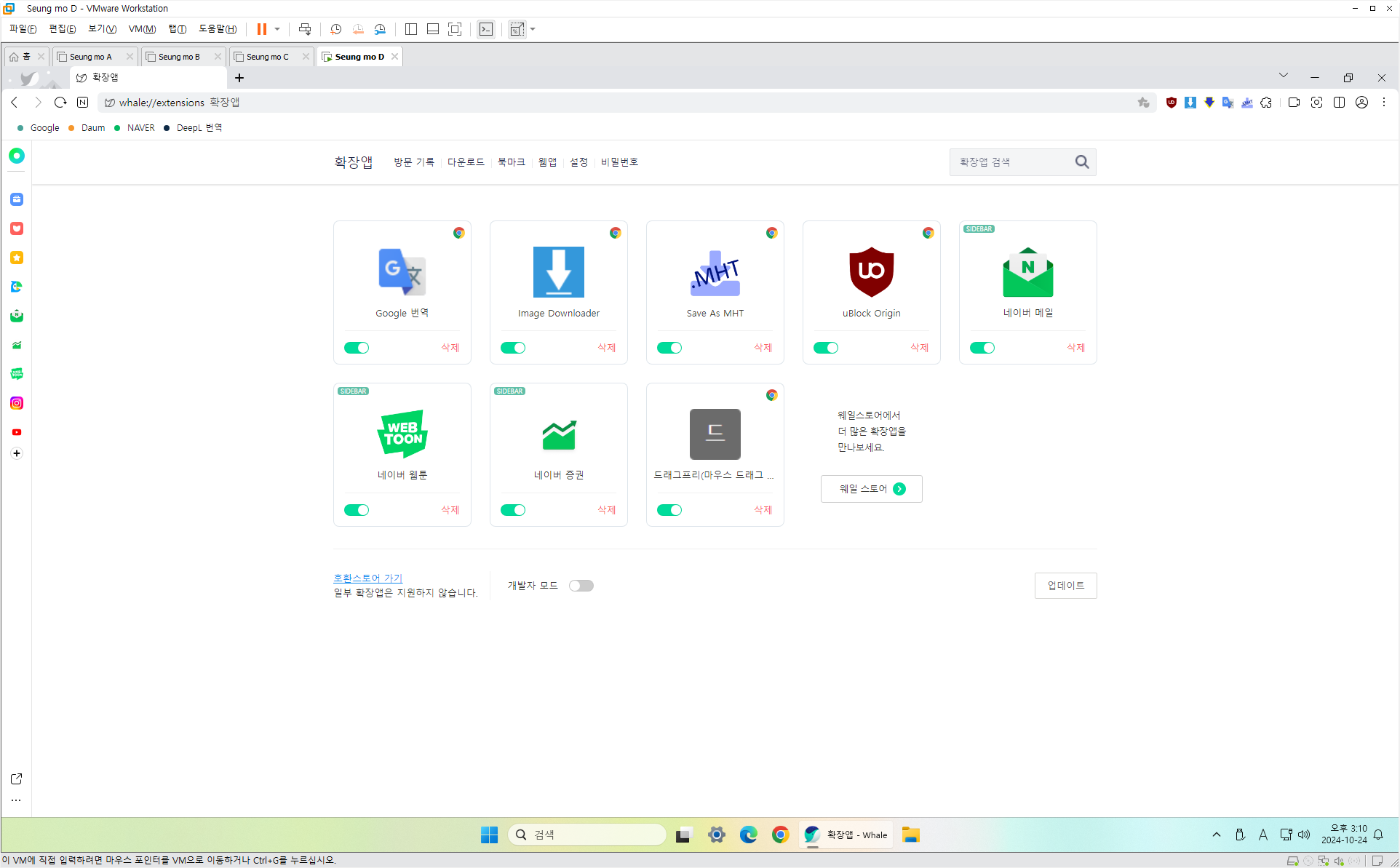
Task: Open the Google 번역 extension card icon
Action: (x=402, y=272)
